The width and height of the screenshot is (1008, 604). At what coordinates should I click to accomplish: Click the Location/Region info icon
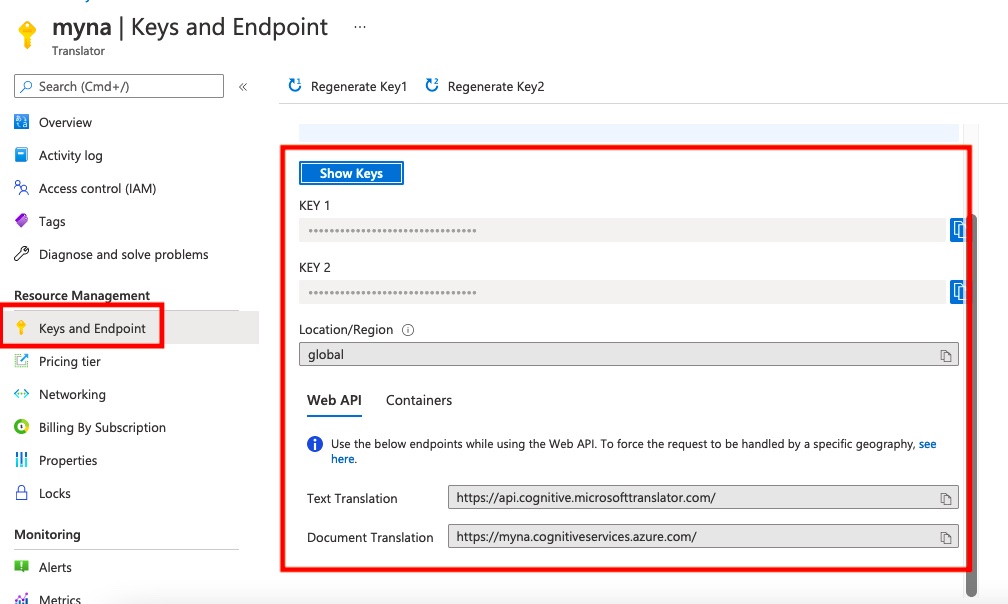[x=408, y=330]
